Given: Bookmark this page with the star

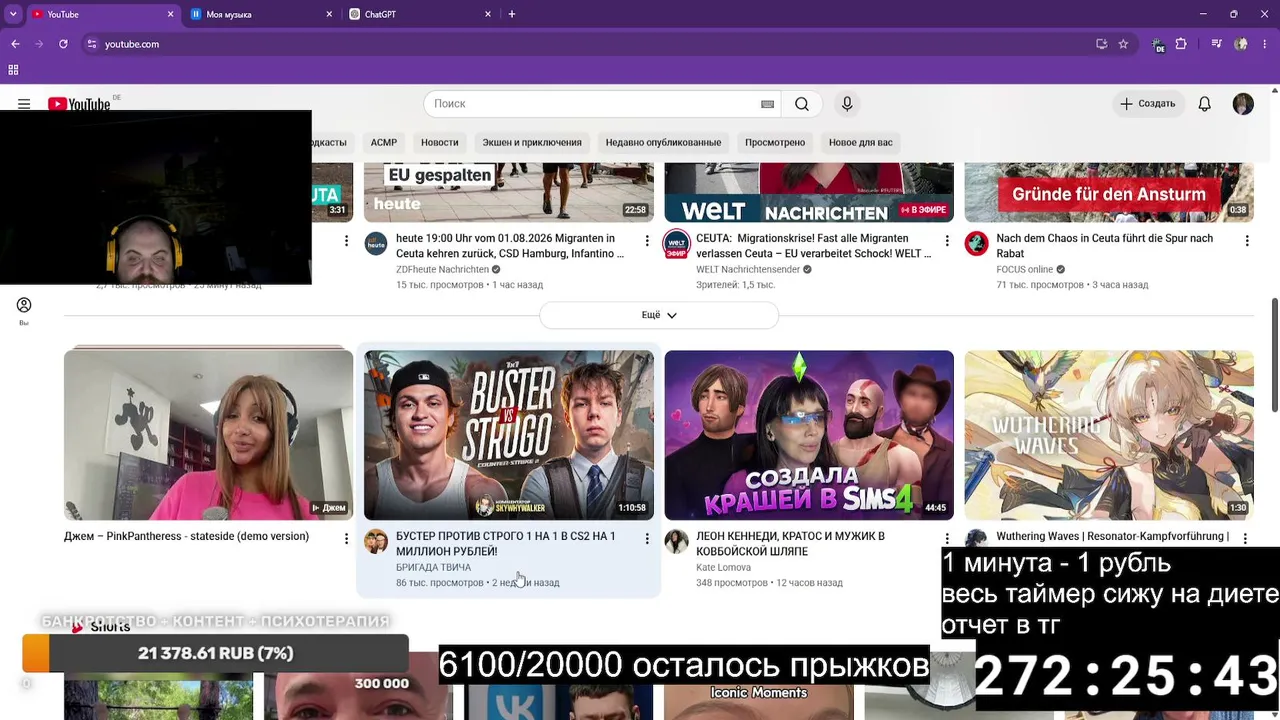Looking at the screenshot, I should [x=1123, y=44].
